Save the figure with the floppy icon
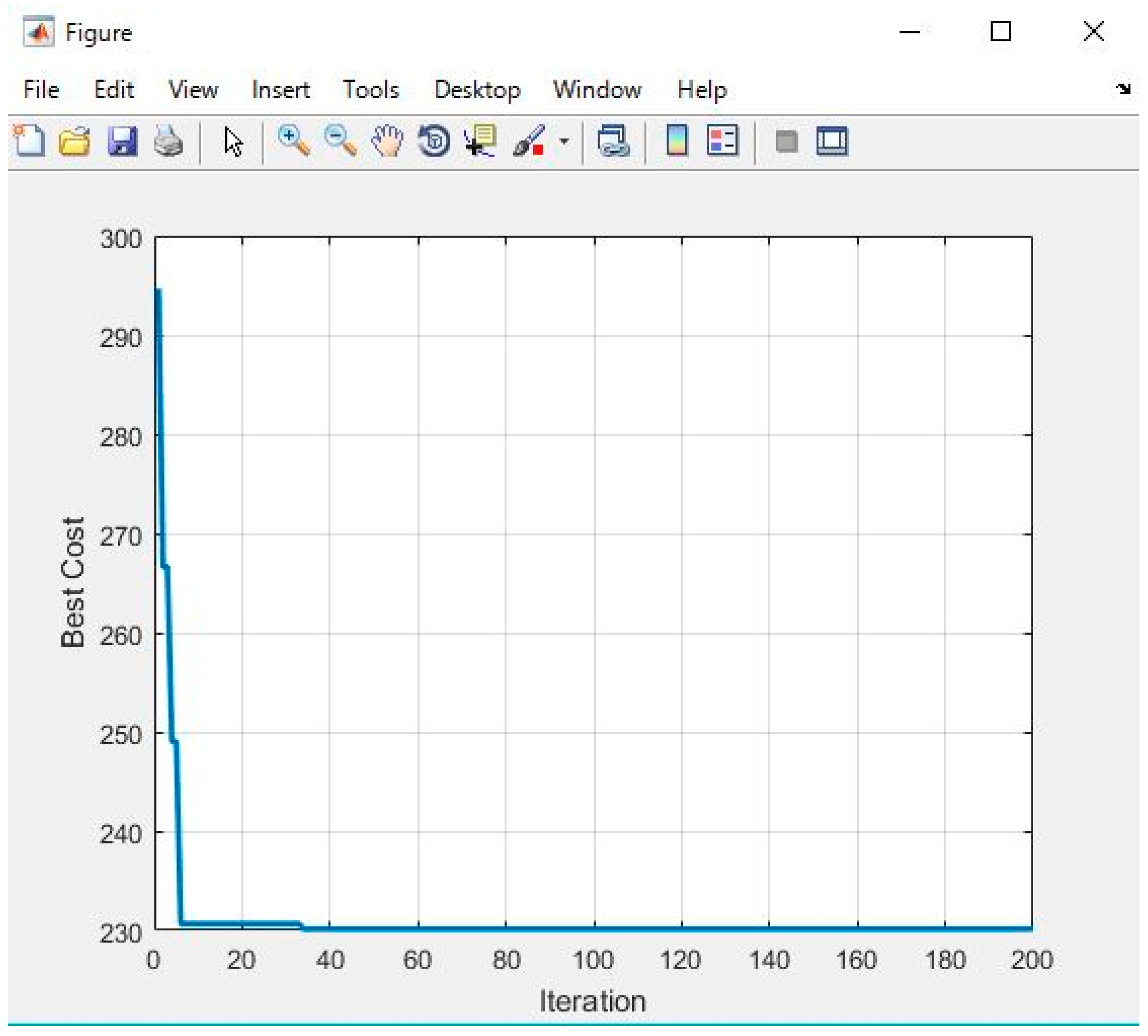Screen dimensions: 1148x1036 click(x=122, y=140)
